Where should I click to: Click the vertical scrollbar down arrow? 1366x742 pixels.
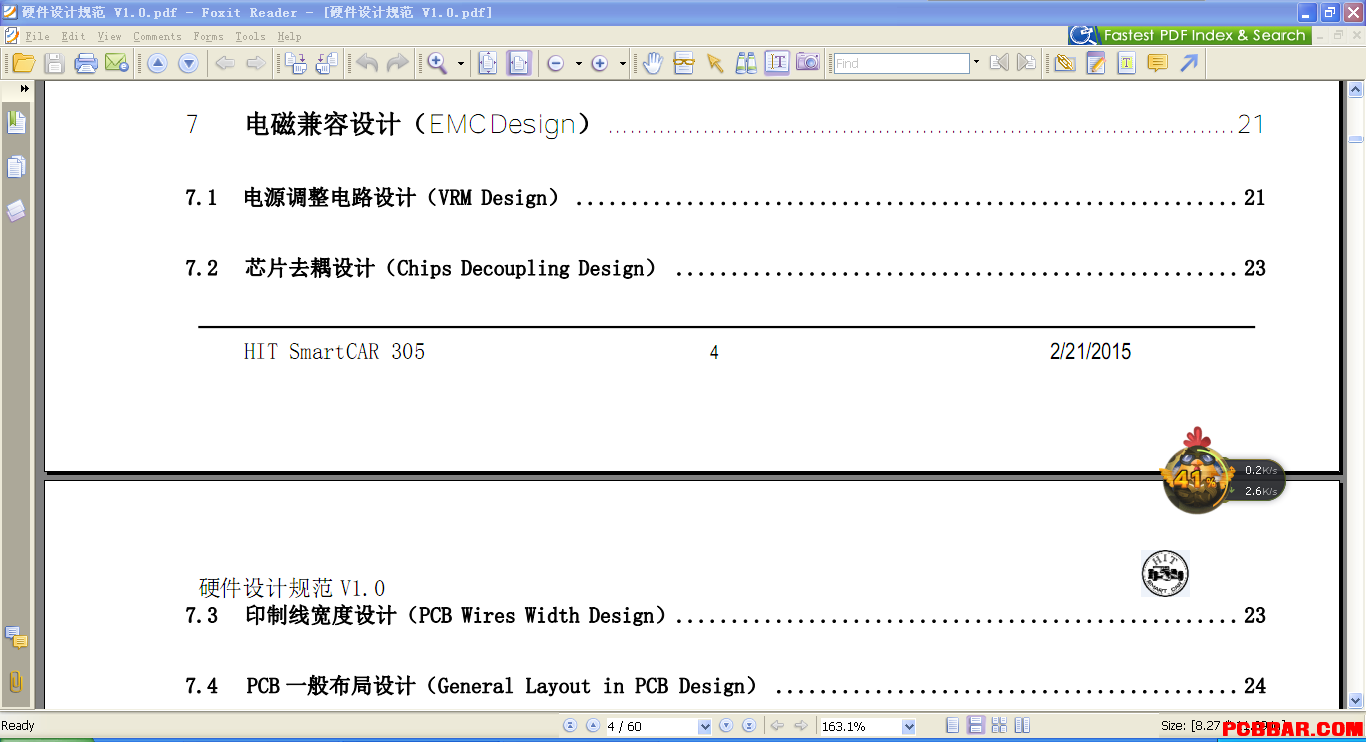coord(1356,701)
